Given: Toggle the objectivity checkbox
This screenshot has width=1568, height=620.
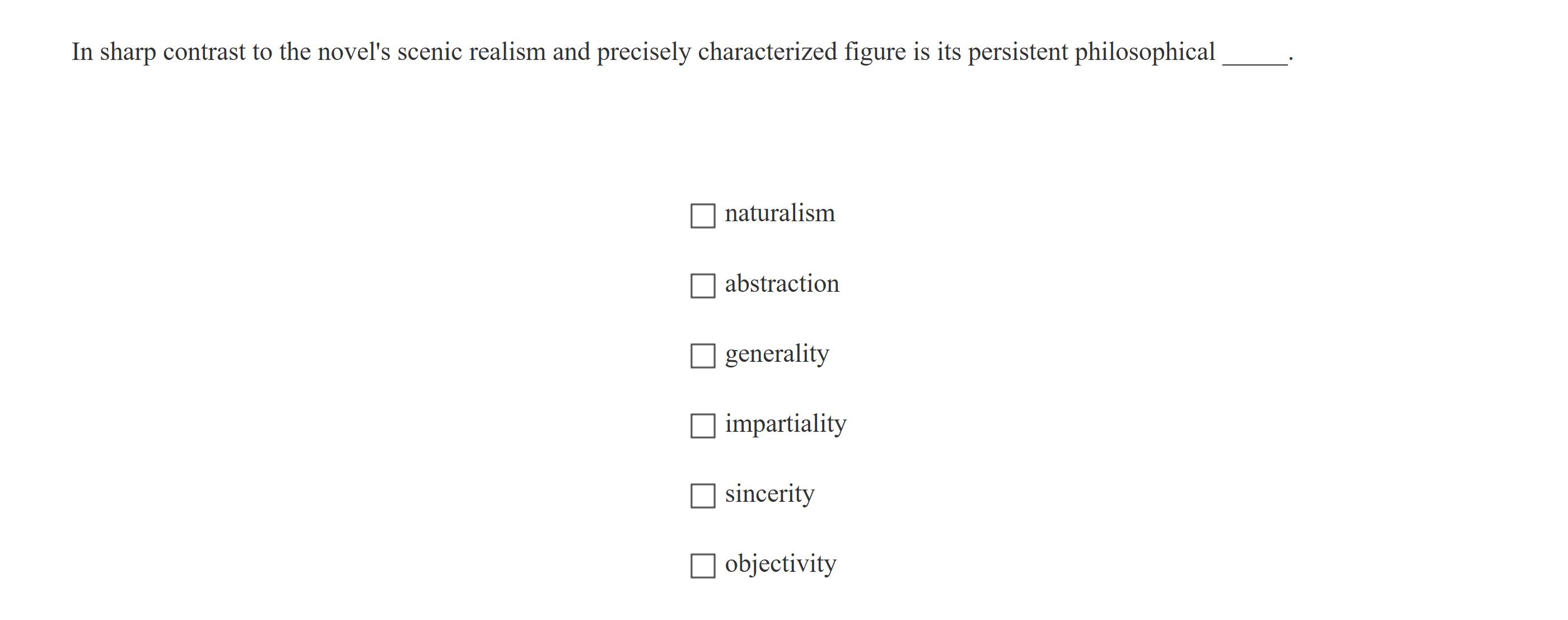Looking at the screenshot, I should [x=702, y=566].
